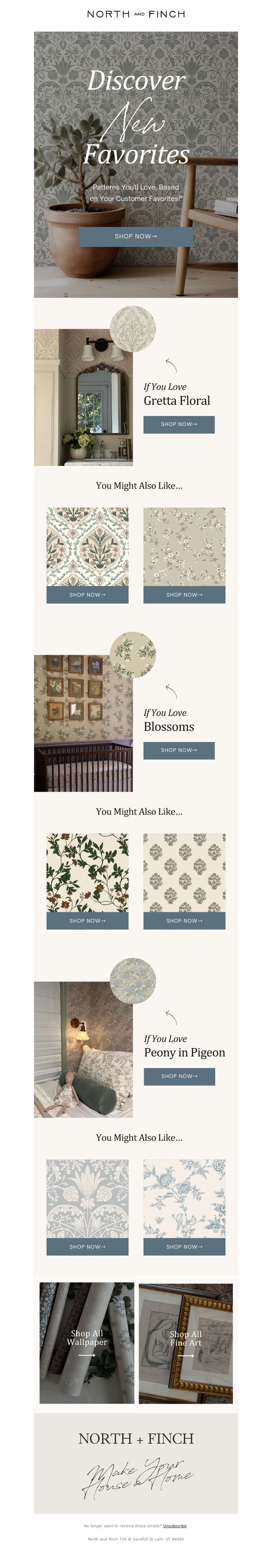
Task: Shop the blue toile floral pattern
Action: [184, 1247]
